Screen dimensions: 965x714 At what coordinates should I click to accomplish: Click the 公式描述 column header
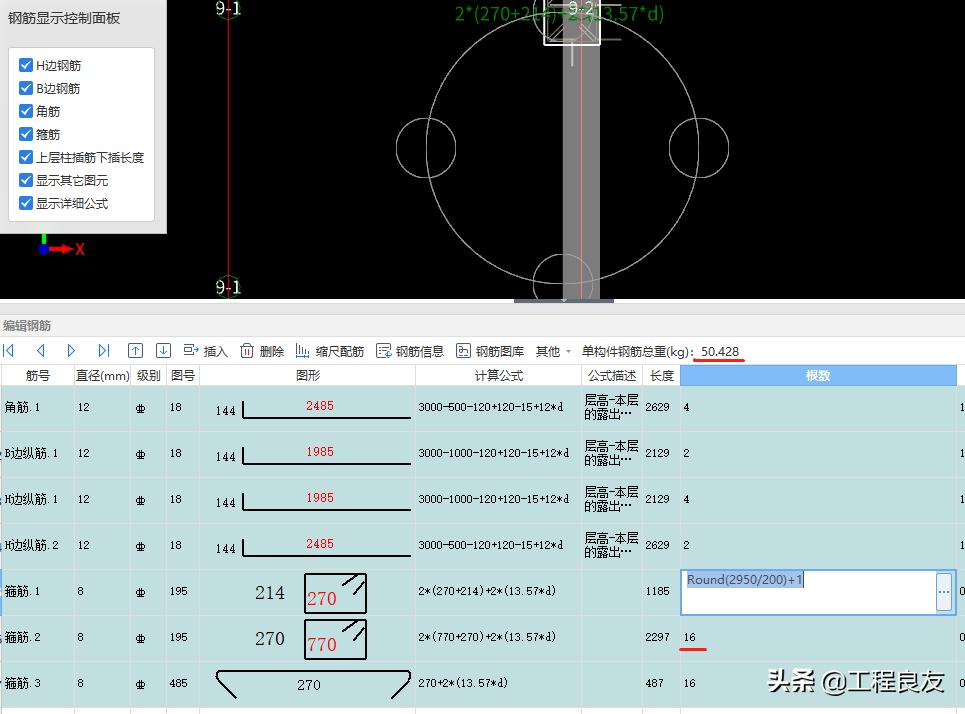coord(612,375)
